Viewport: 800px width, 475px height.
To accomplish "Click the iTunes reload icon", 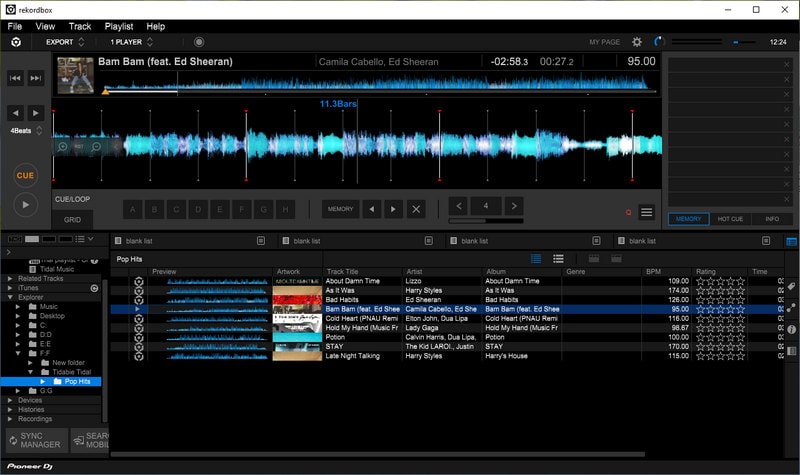I will pyautogui.click(x=94, y=288).
